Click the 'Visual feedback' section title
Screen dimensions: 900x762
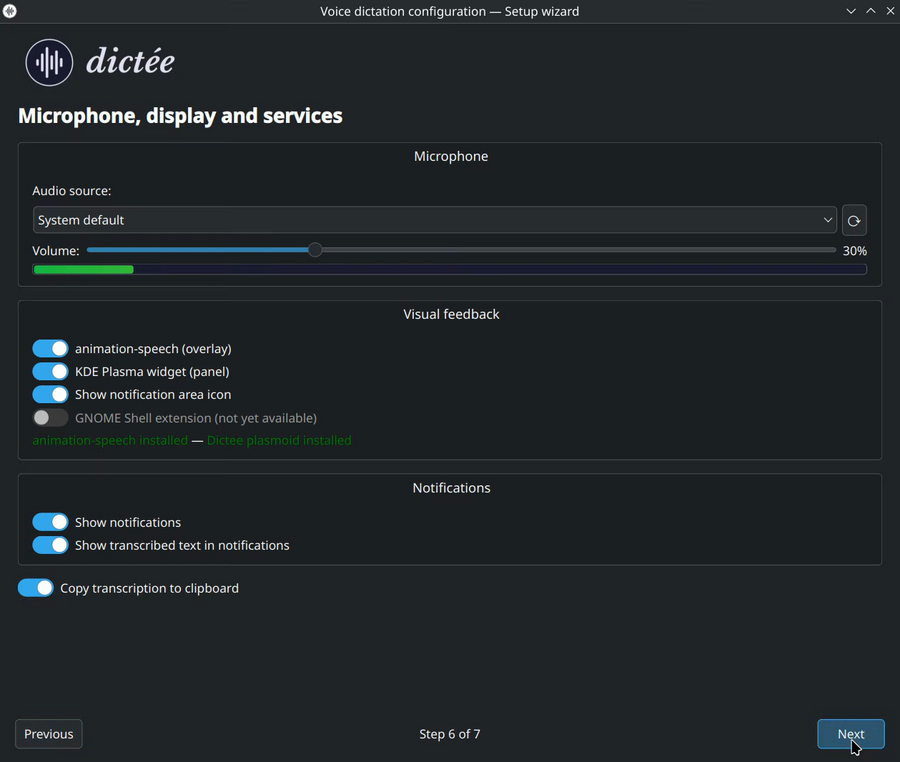(x=451, y=314)
